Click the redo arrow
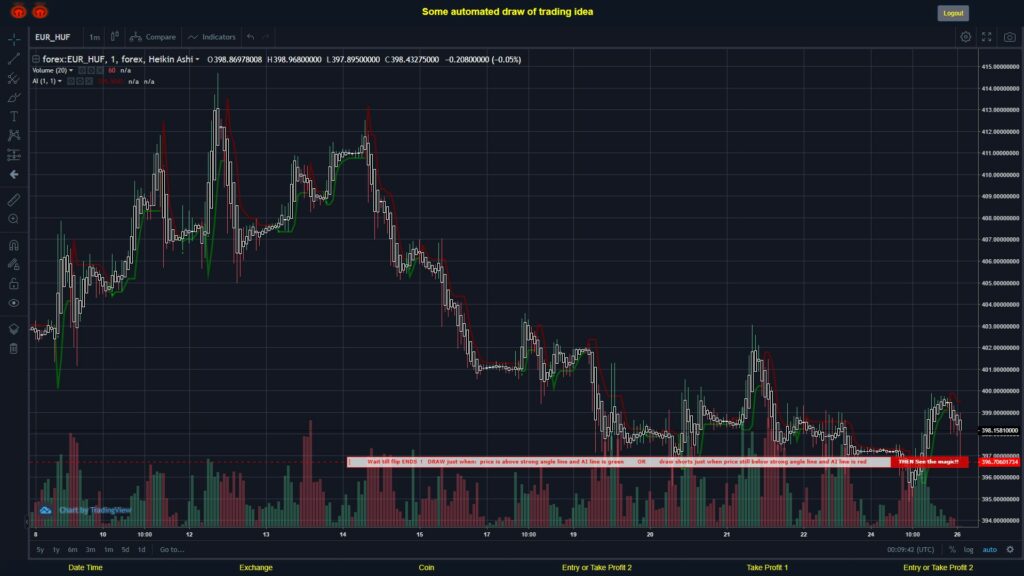The height and width of the screenshot is (576, 1024). pos(266,37)
